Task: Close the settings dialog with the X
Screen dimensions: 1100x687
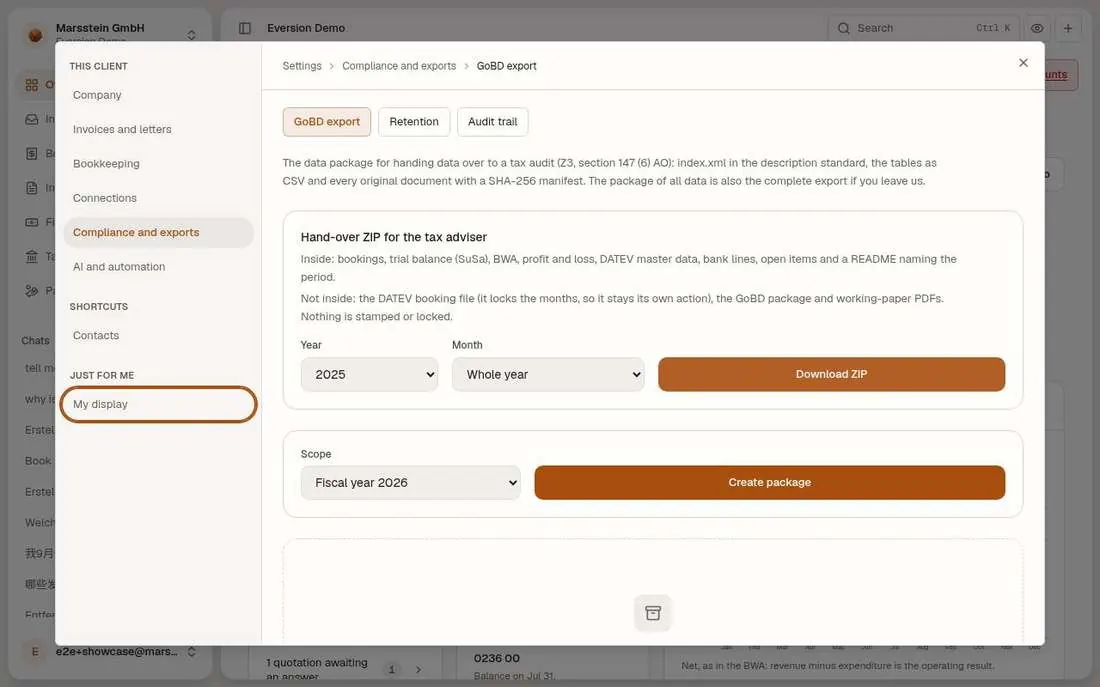Action: point(1024,62)
